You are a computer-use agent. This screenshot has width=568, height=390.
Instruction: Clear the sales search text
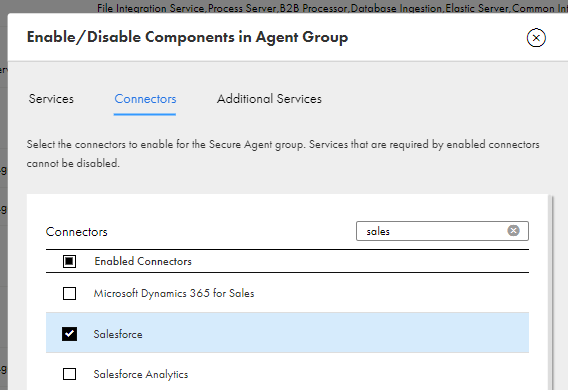coord(513,231)
